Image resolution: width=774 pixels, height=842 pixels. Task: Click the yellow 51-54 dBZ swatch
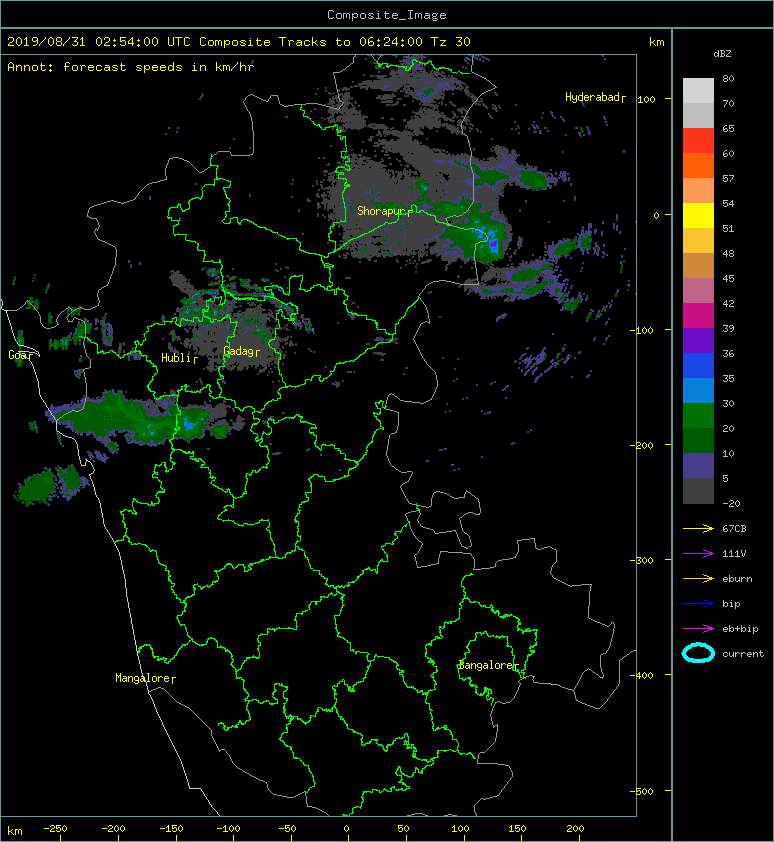[x=698, y=216]
